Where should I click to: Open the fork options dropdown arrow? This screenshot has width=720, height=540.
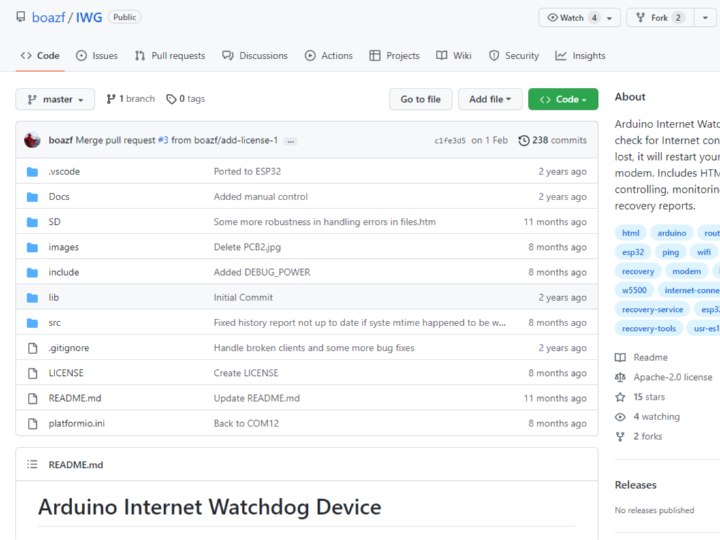[x=705, y=18]
